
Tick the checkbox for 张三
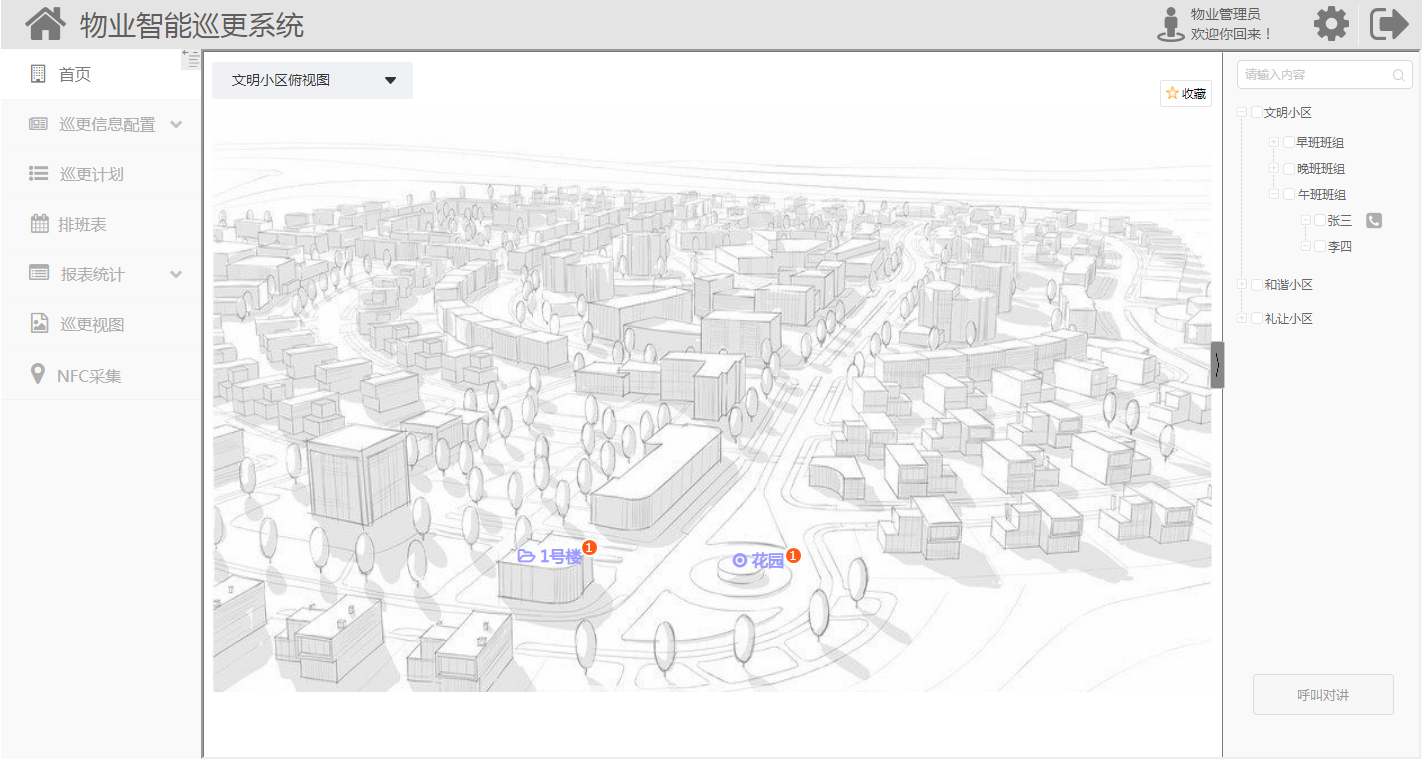pos(1320,220)
